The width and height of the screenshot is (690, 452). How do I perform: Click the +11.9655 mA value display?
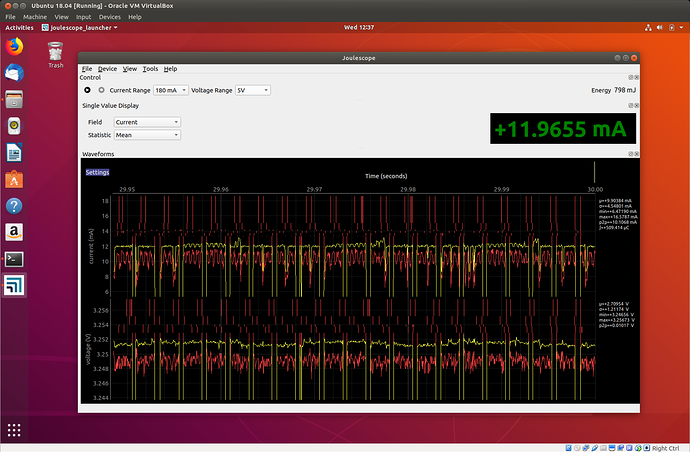(563, 129)
